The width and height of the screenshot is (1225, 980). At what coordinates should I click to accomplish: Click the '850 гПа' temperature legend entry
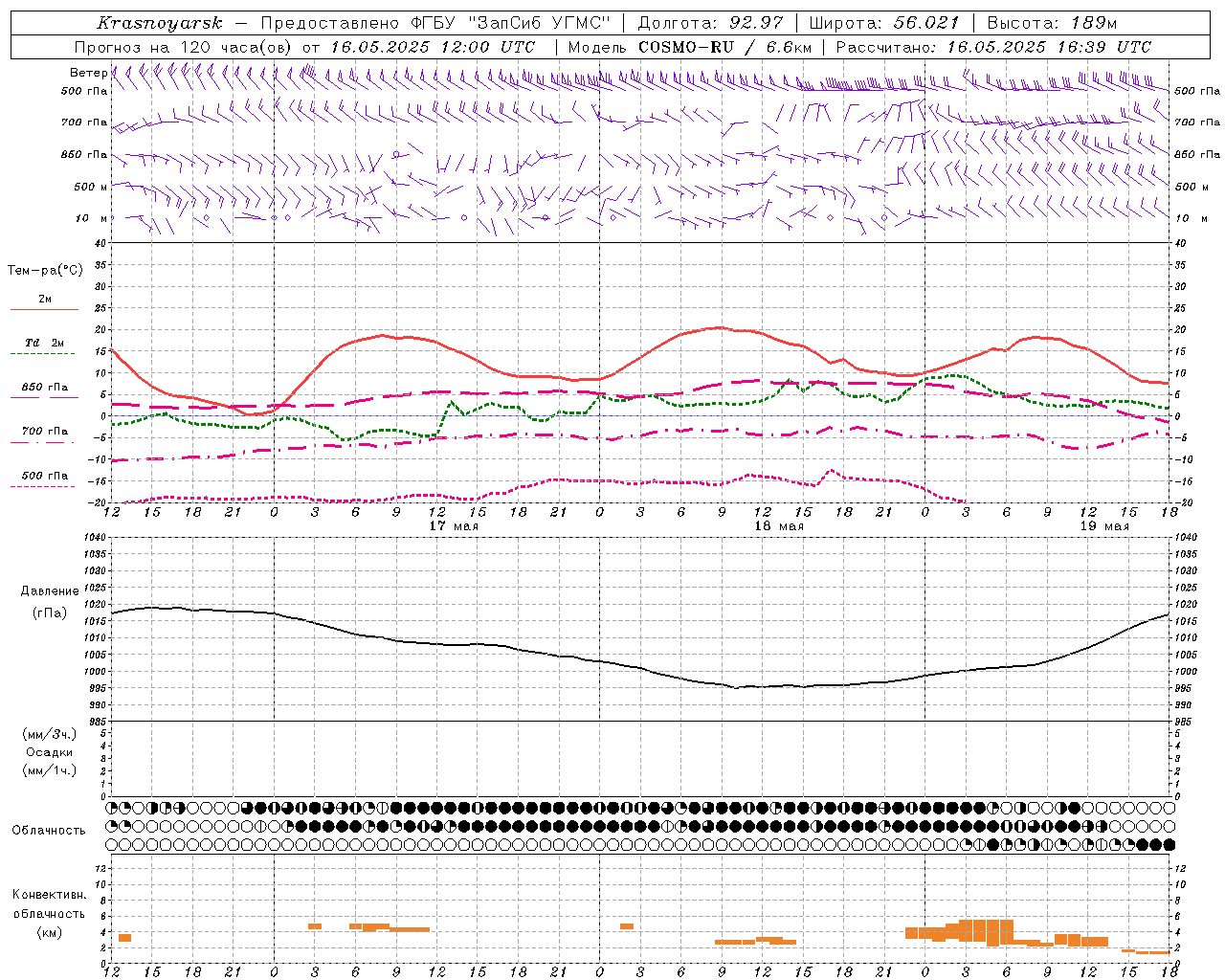tap(44, 388)
